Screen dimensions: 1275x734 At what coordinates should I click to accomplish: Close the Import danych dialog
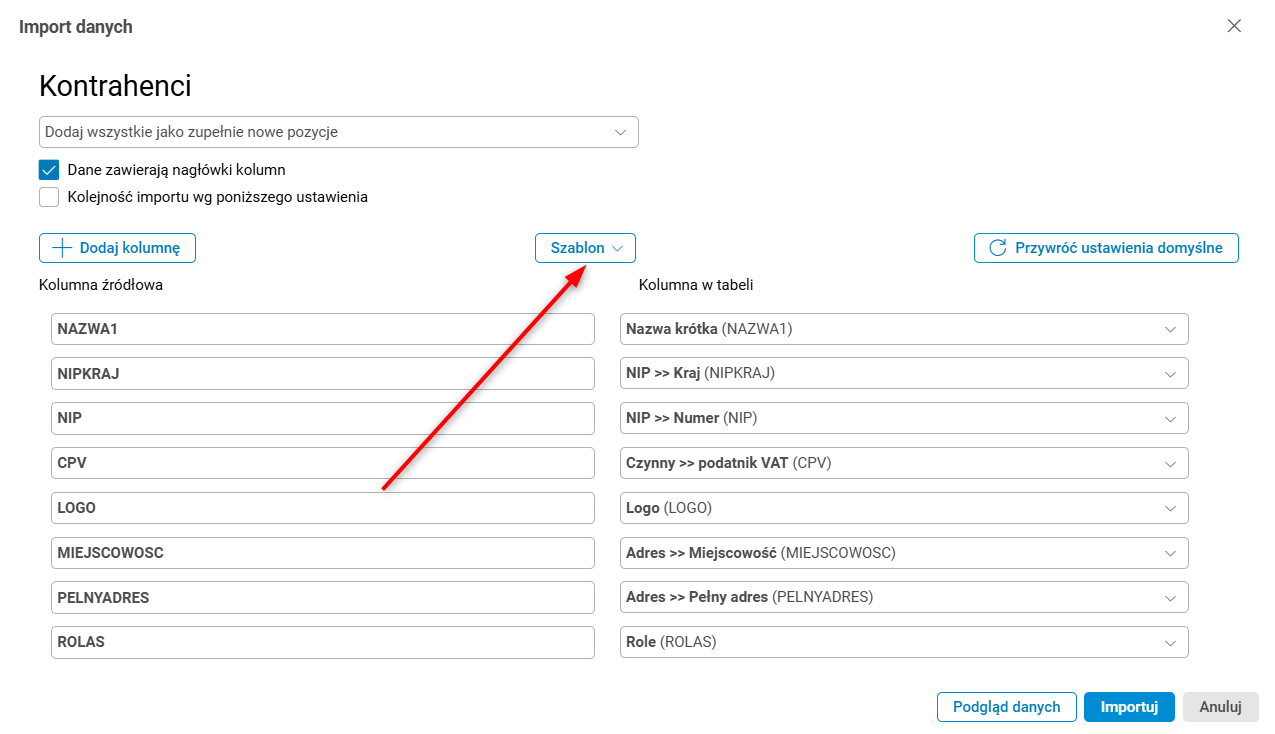coord(1234,26)
